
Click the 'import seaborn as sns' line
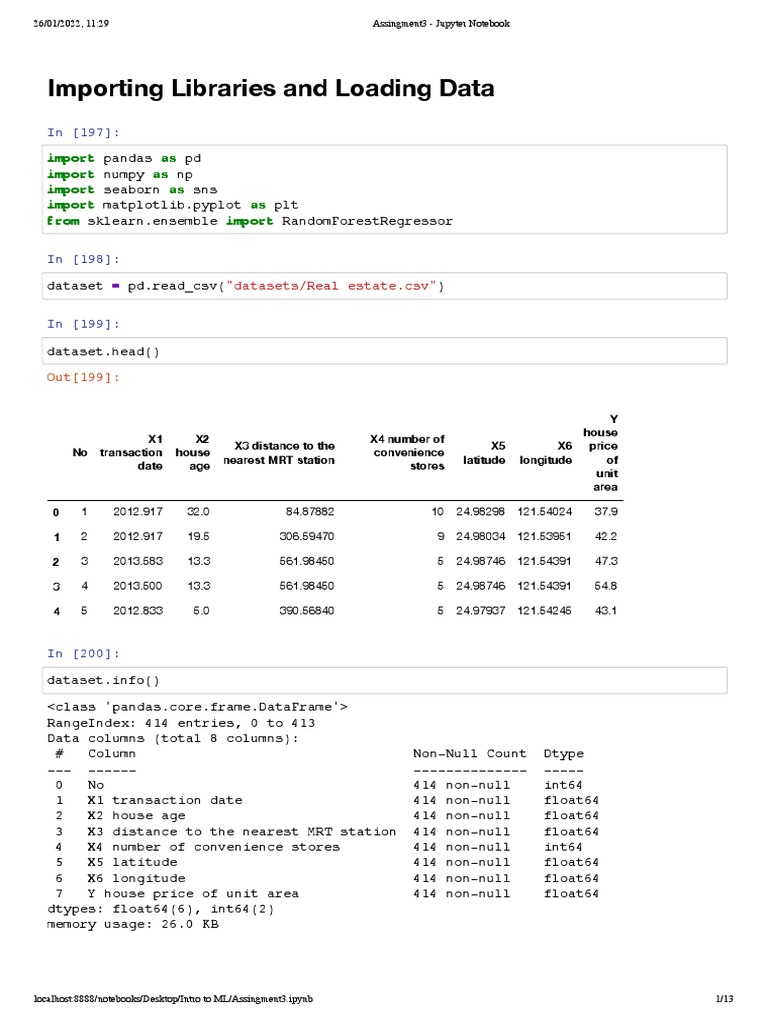pyautogui.click(x=132, y=189)
